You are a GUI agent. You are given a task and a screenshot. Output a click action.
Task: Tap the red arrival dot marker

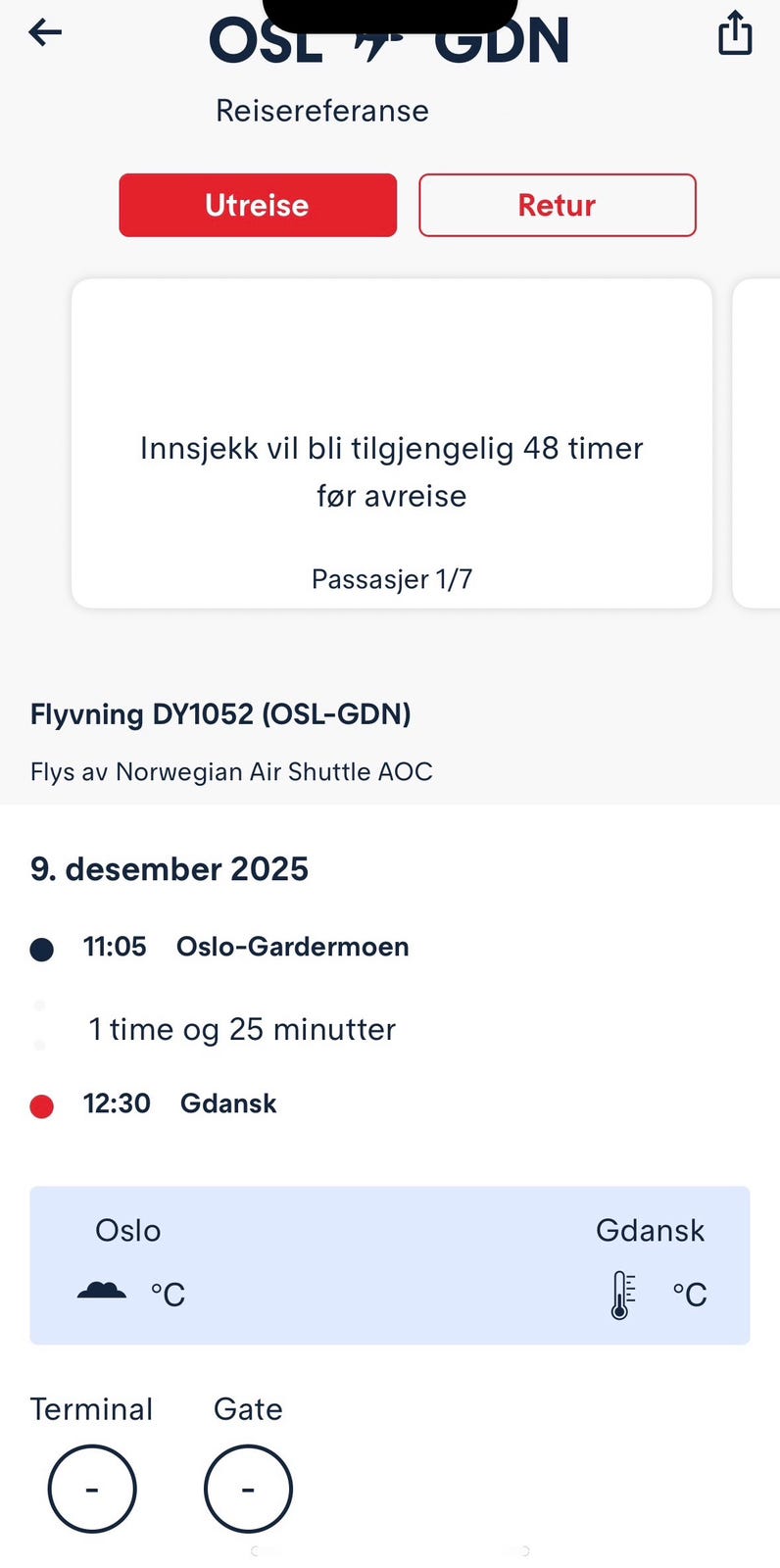[42, 1106]
